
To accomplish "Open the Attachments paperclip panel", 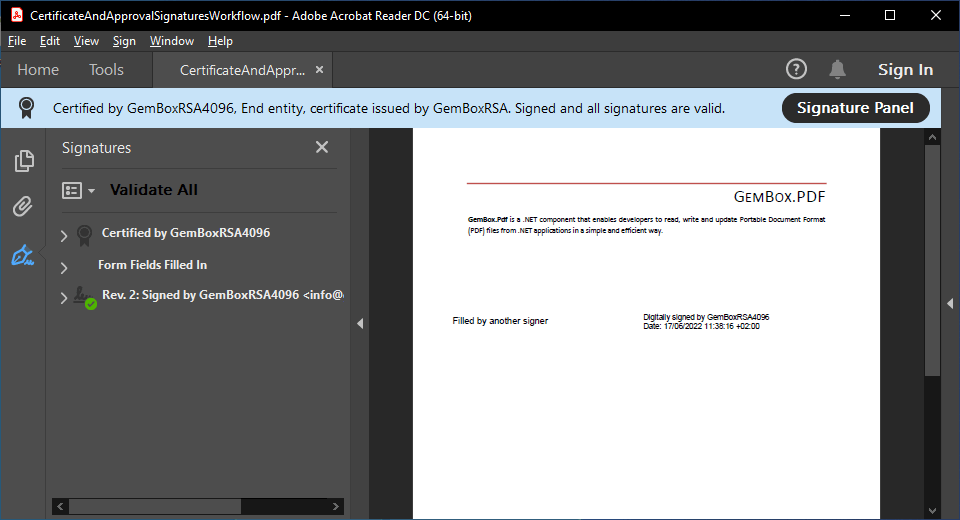I will point(23,207).
